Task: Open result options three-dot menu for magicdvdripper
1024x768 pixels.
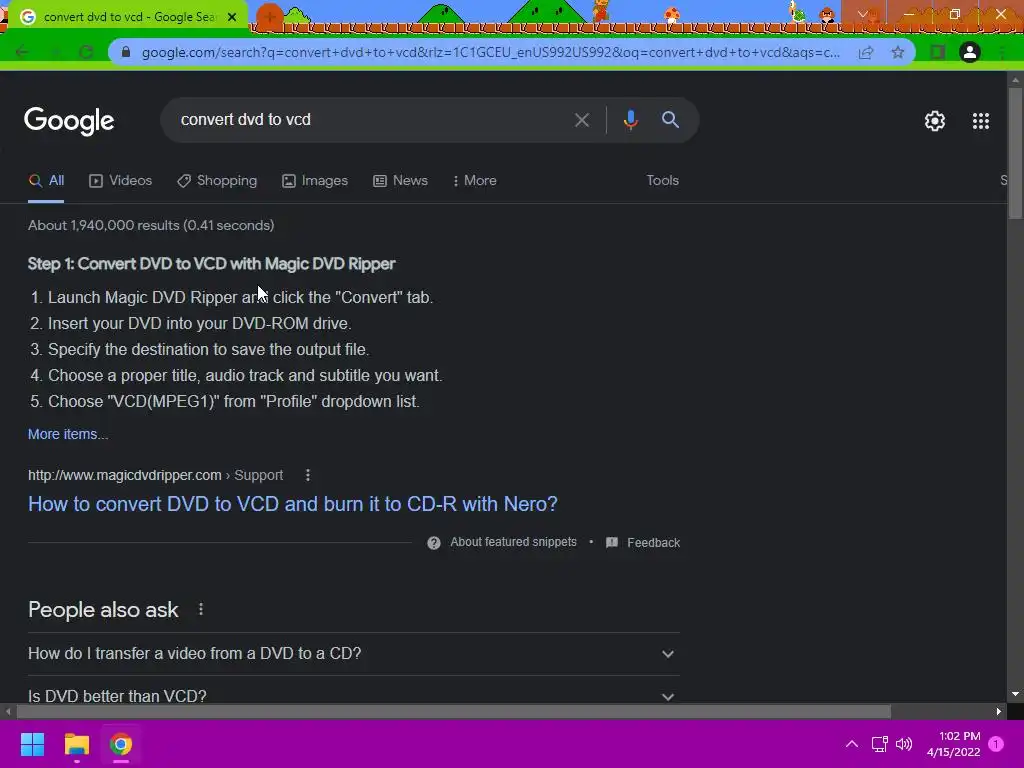Action: pos(308,475)
